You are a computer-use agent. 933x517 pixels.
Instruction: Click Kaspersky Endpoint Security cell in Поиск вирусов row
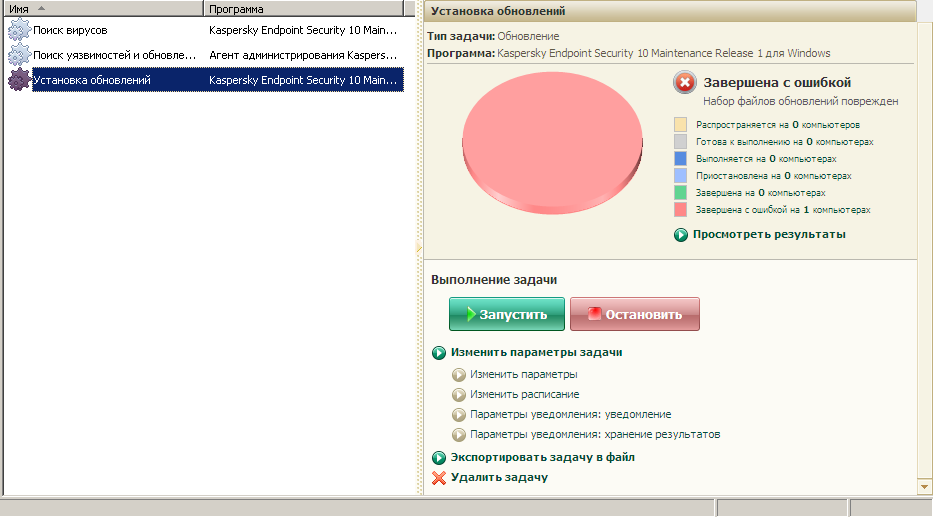[303, 30]
